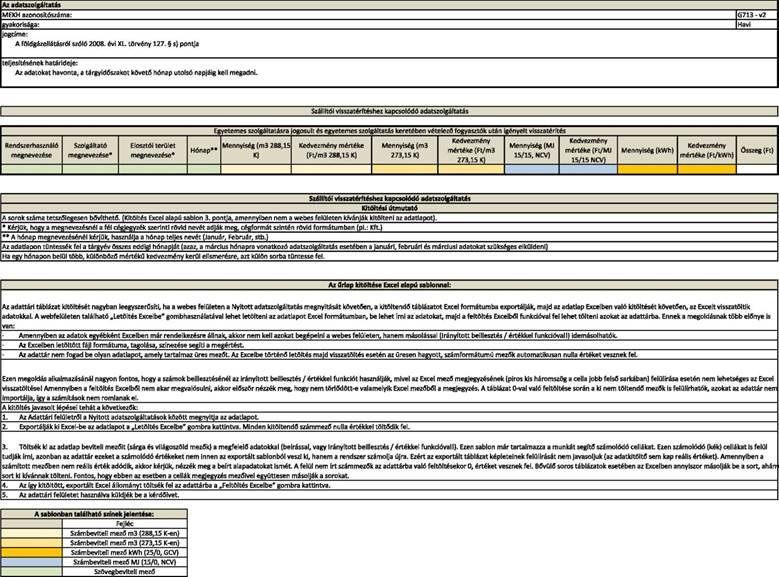Click the empty Rendszerhasználó megnevezése input cell
The image size is (779, 577).
click(31, 169)
